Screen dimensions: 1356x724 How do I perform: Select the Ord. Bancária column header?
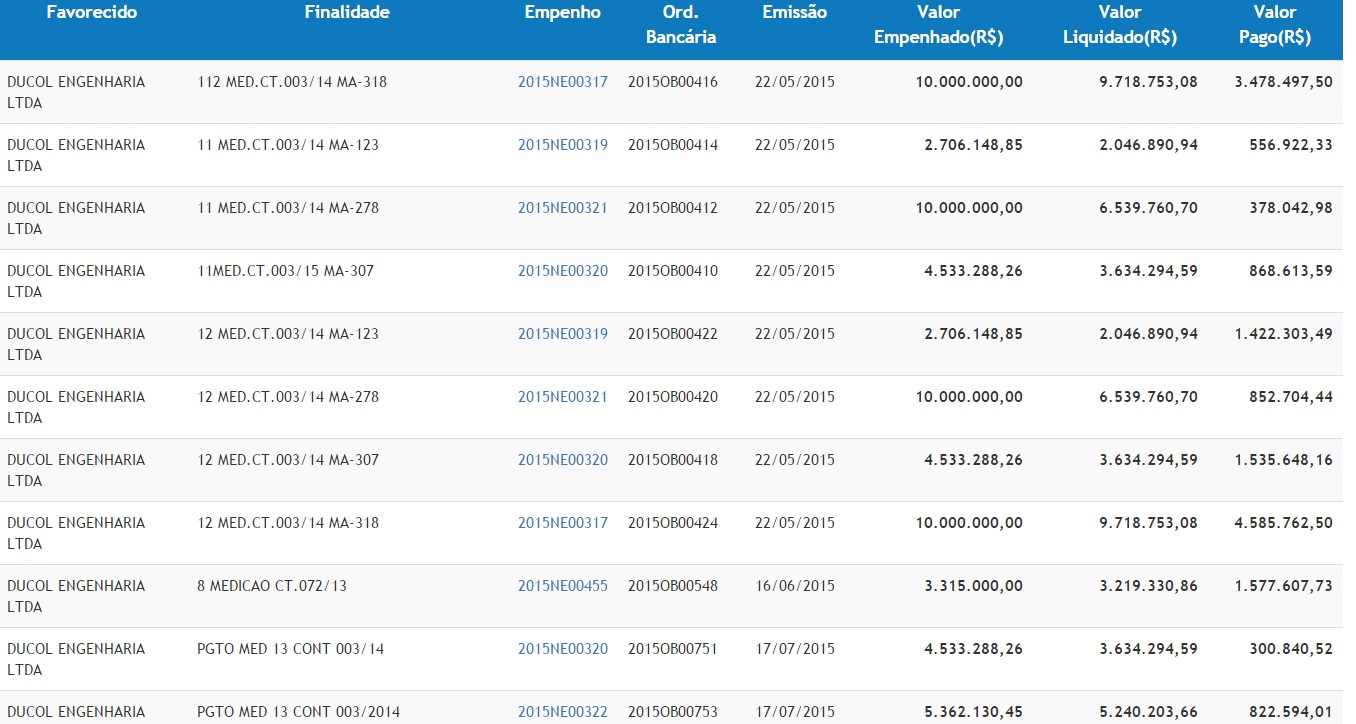pyautogui.click(x=680, y=25)
